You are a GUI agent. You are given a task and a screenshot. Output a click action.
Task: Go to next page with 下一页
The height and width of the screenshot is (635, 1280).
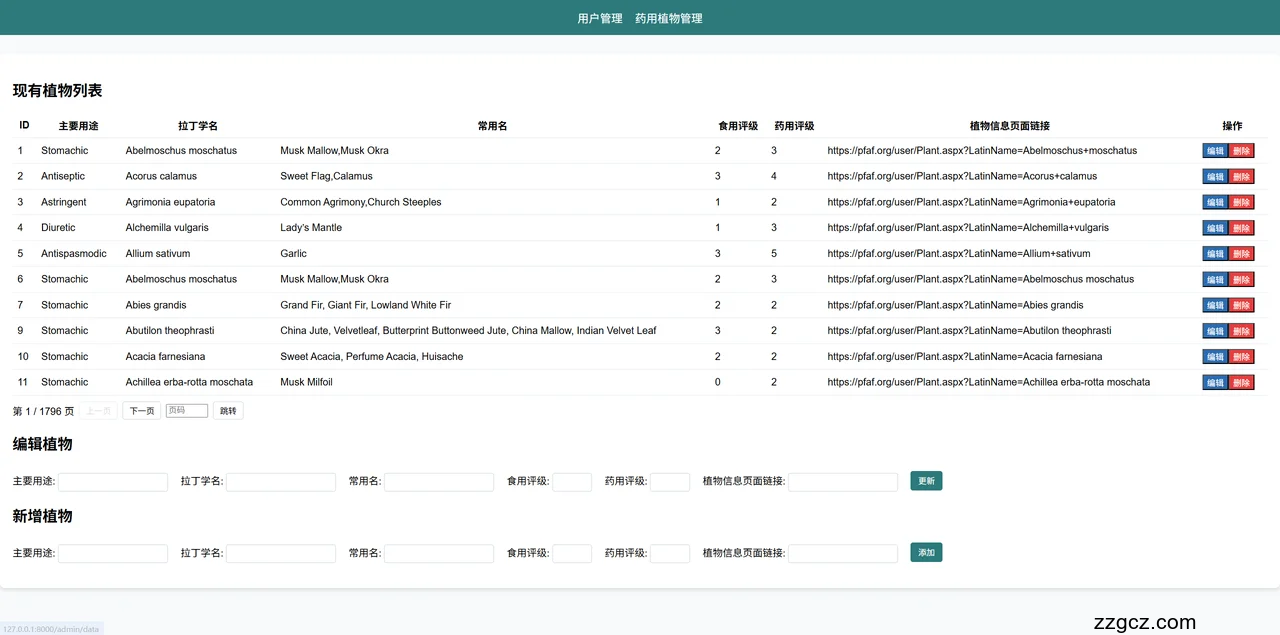coord(141,411)
